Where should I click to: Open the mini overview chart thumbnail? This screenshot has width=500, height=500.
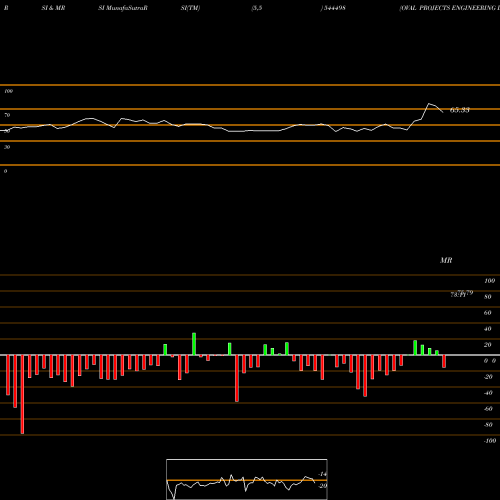click(x=247, y=479)
